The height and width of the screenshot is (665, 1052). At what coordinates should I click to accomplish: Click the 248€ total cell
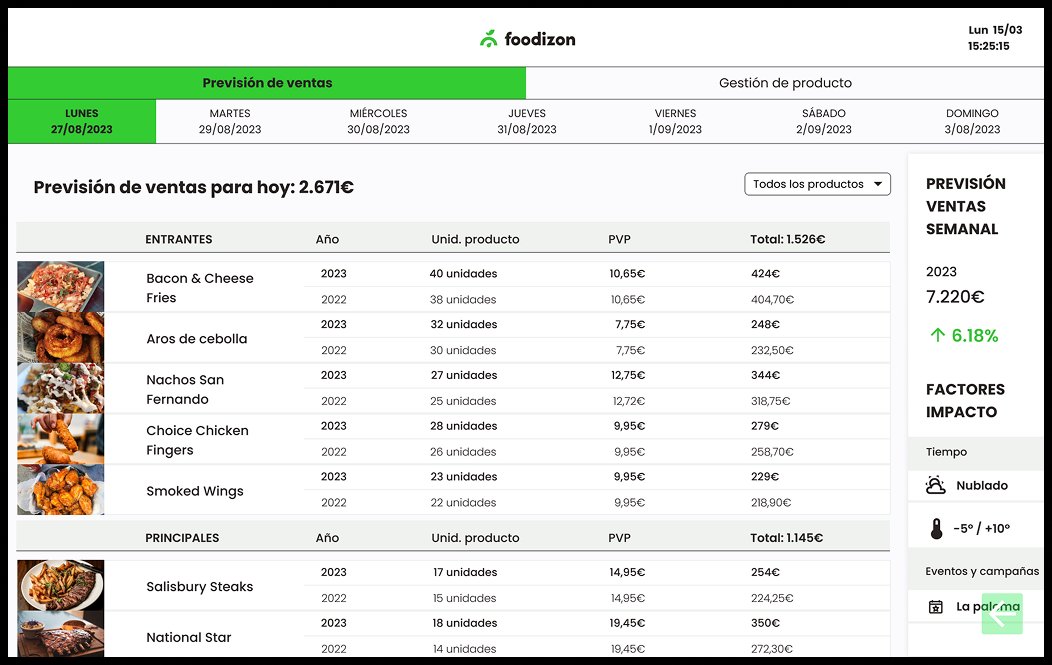tap(765, 324)
